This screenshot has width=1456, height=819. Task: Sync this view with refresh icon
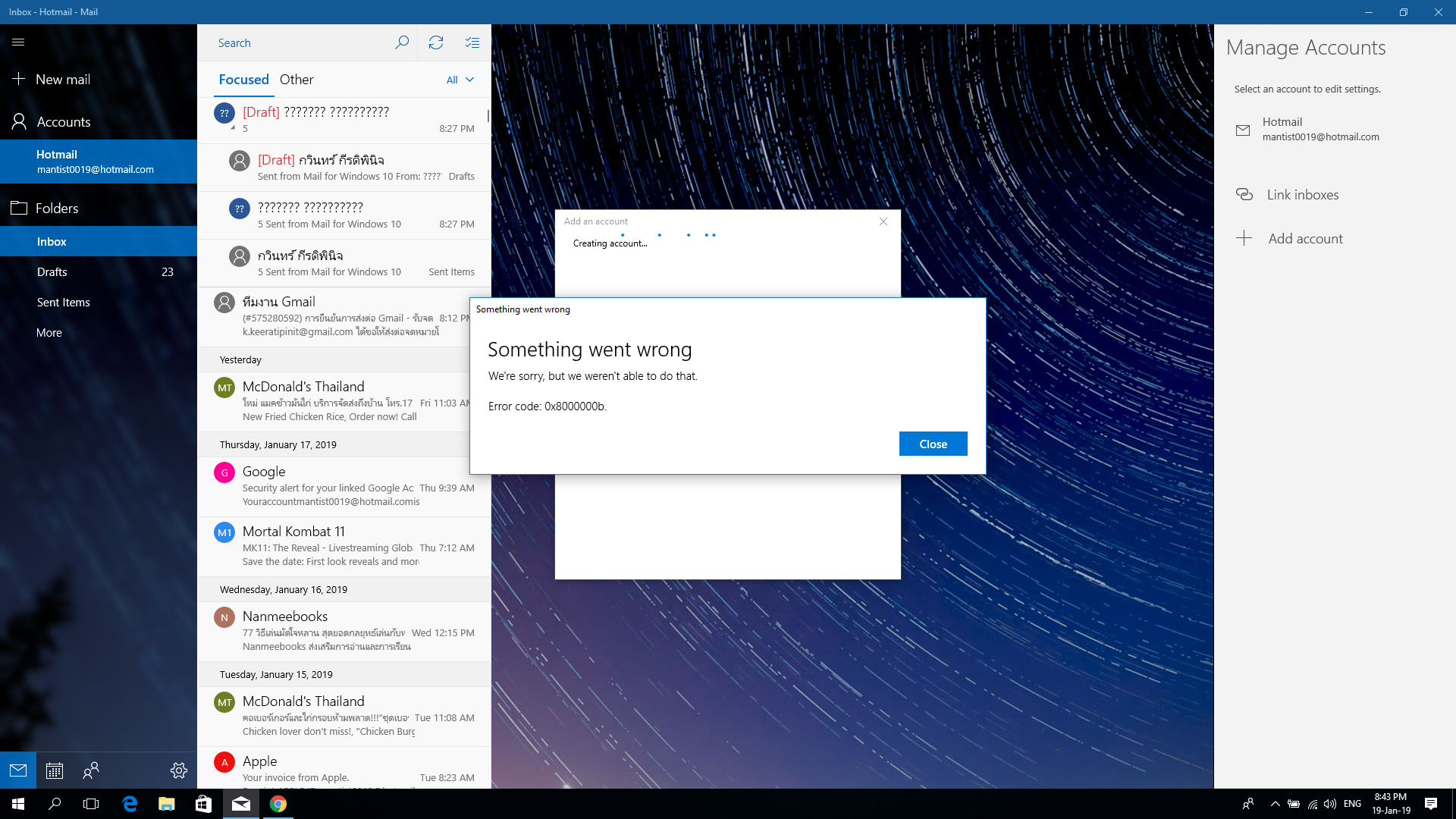click(436, 42)
